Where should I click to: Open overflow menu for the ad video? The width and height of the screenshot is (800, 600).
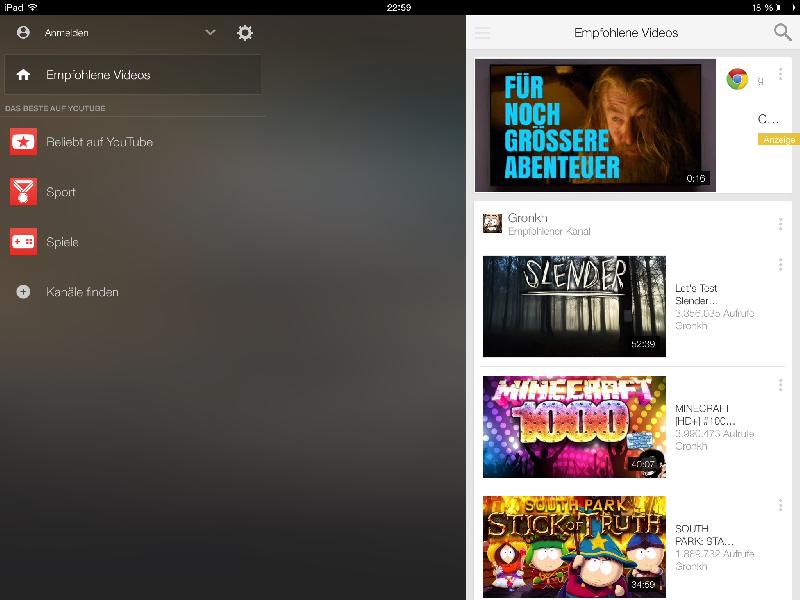coord(780,75)
